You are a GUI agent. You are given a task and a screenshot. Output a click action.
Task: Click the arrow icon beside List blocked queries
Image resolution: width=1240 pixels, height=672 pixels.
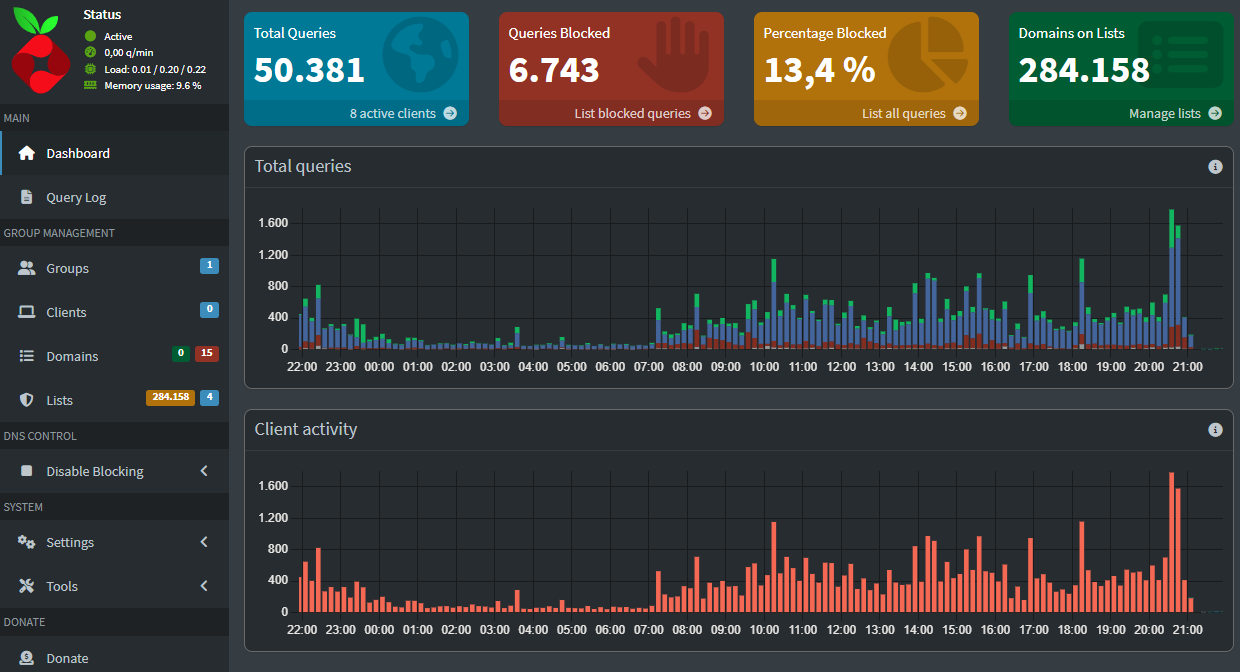(x=705, y=113)
